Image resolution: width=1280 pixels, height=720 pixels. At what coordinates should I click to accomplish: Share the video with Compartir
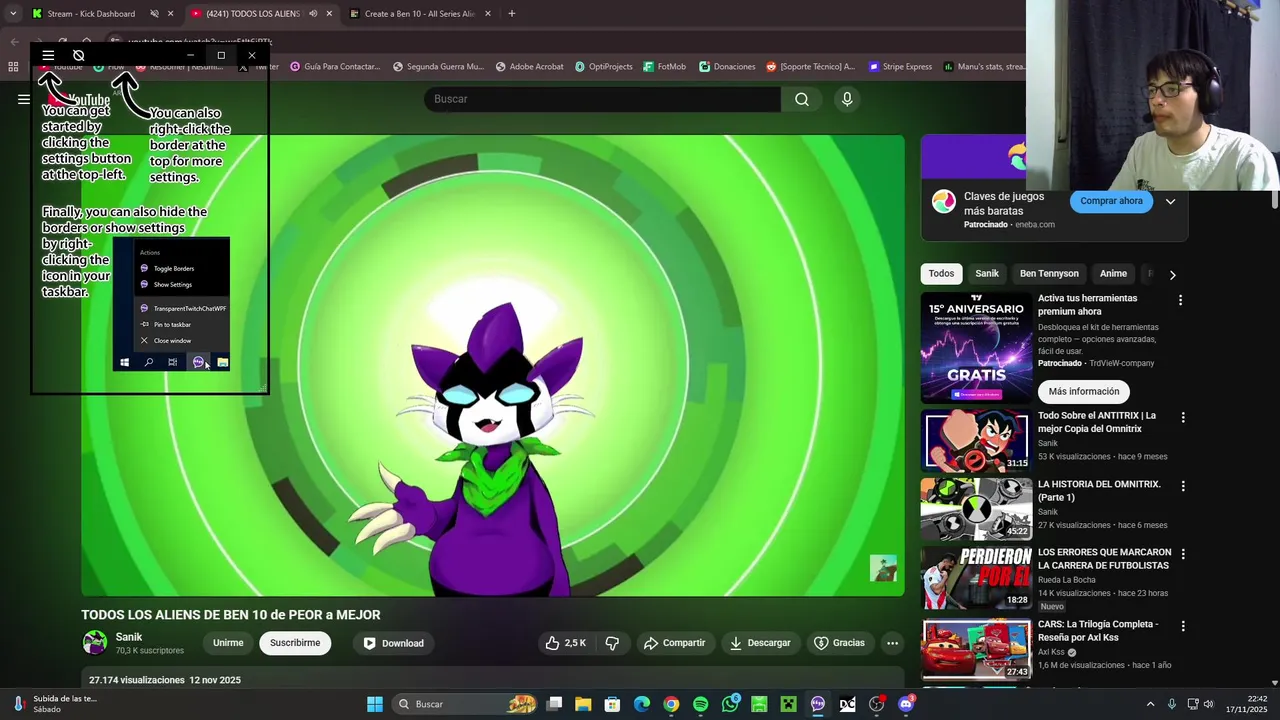(x=674, y=643)
